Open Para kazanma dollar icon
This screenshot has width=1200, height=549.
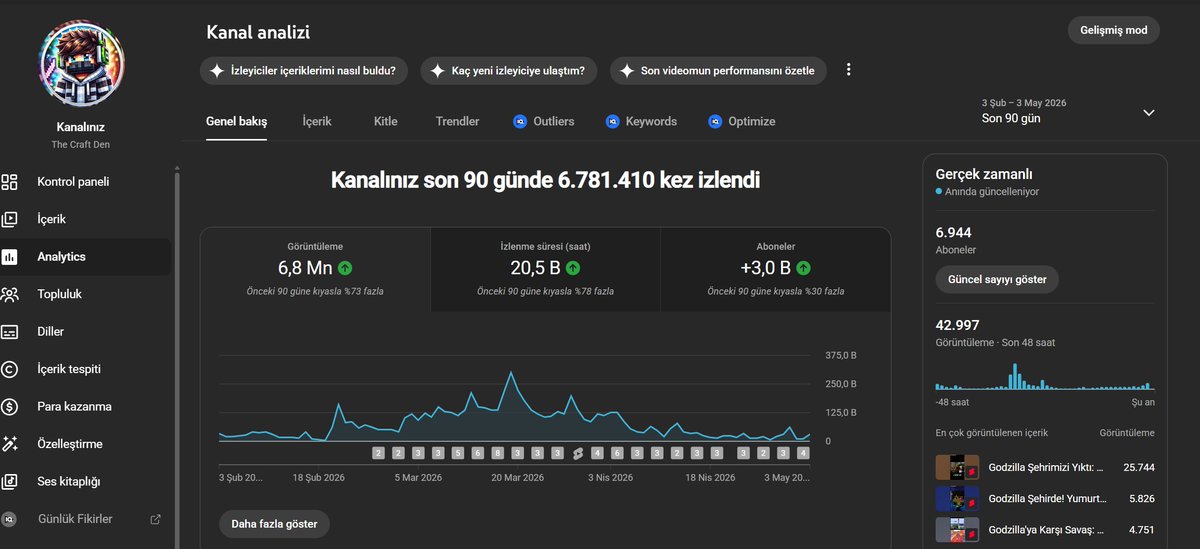pos(10,406)
